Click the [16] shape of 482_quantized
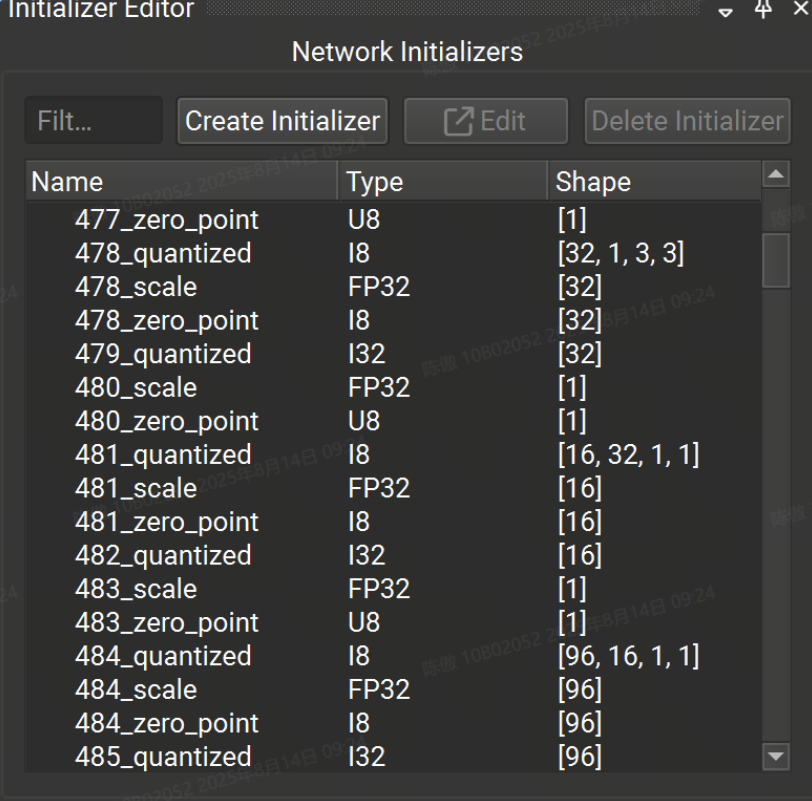 click(x=580, y=555)
